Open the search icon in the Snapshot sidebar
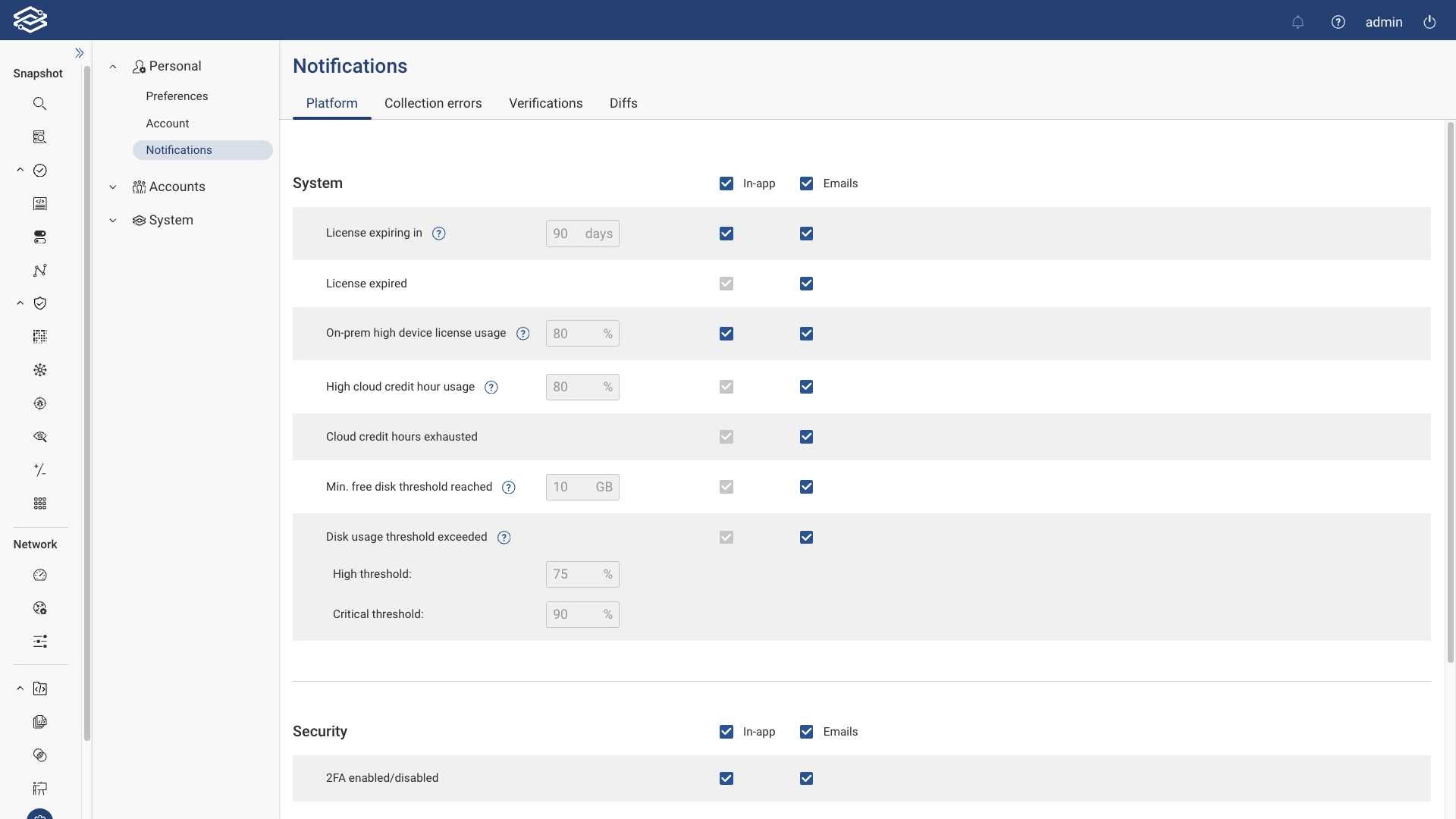 click(x=39, y=103)
